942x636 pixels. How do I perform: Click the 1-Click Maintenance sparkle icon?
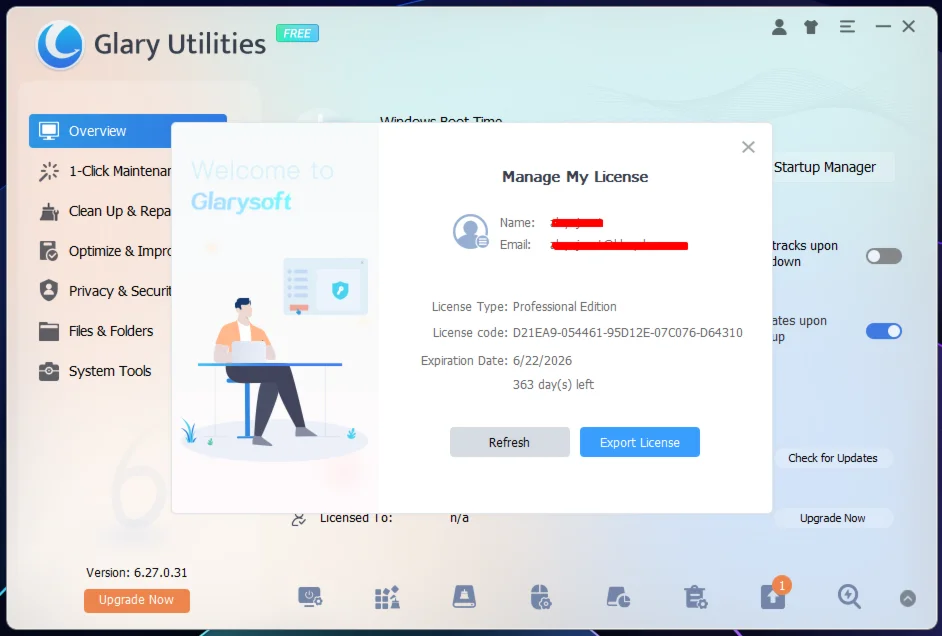click(49, 171)
